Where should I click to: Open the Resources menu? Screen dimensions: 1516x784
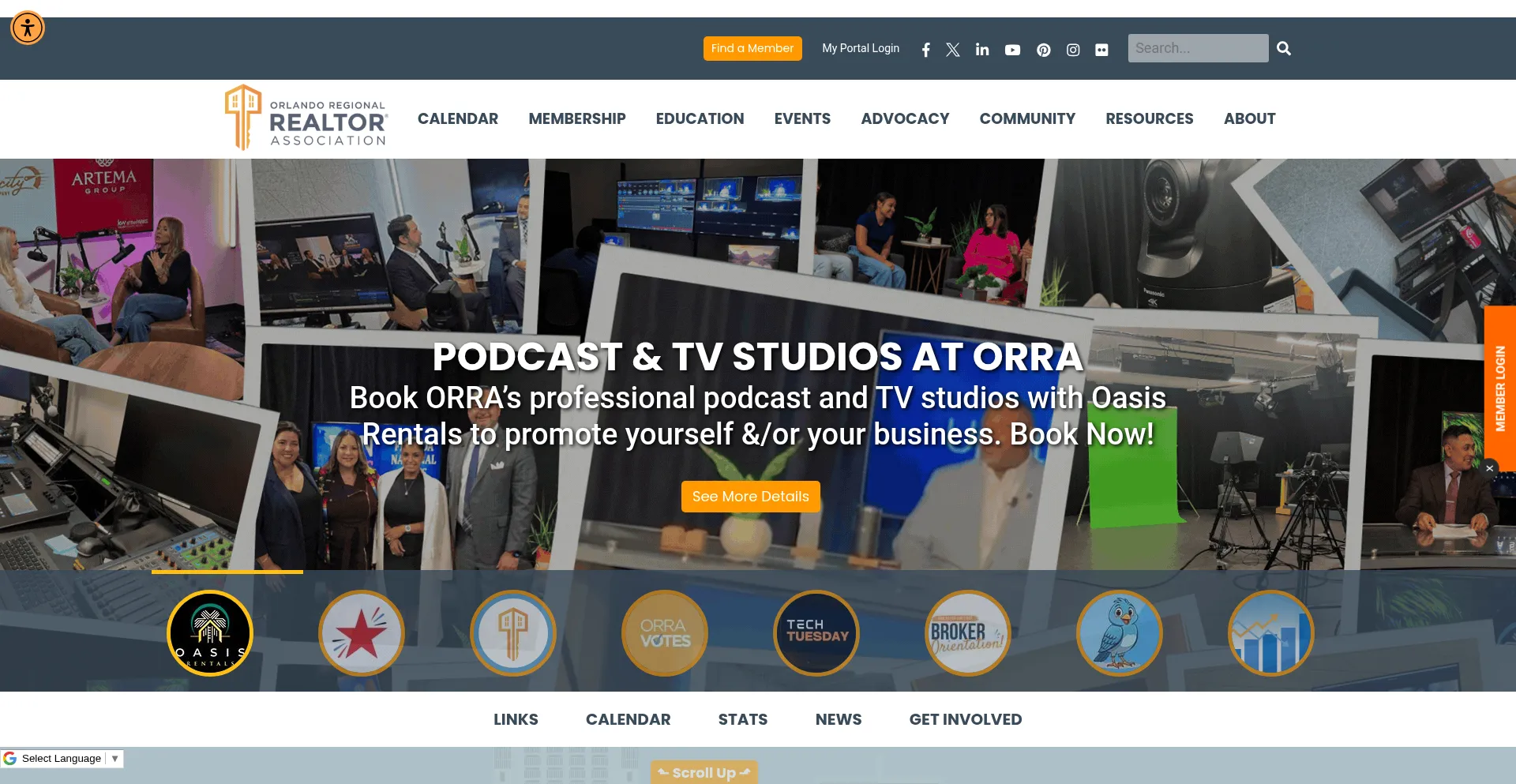point(1150,118)
